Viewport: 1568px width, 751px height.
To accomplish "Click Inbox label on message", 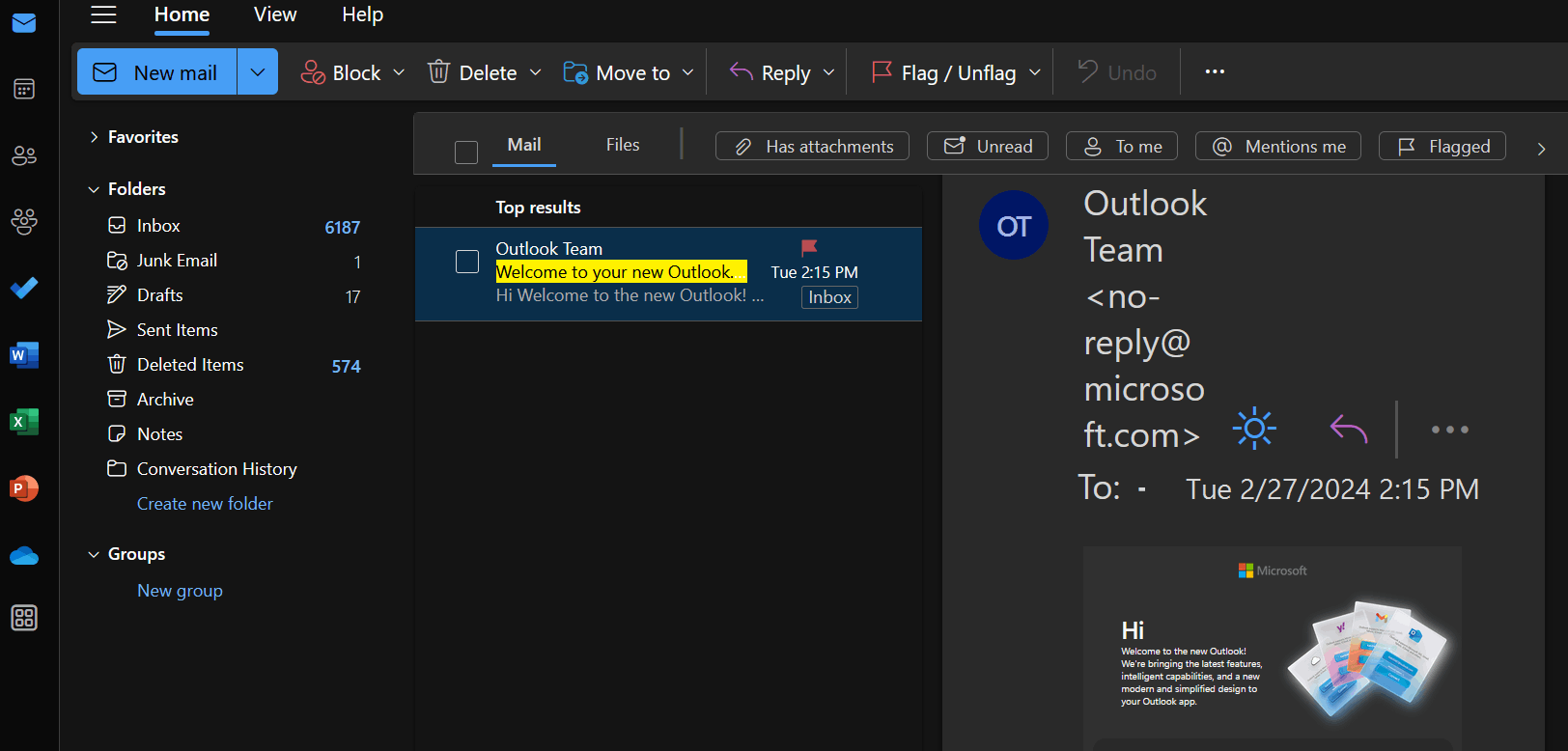I will 829,297.
